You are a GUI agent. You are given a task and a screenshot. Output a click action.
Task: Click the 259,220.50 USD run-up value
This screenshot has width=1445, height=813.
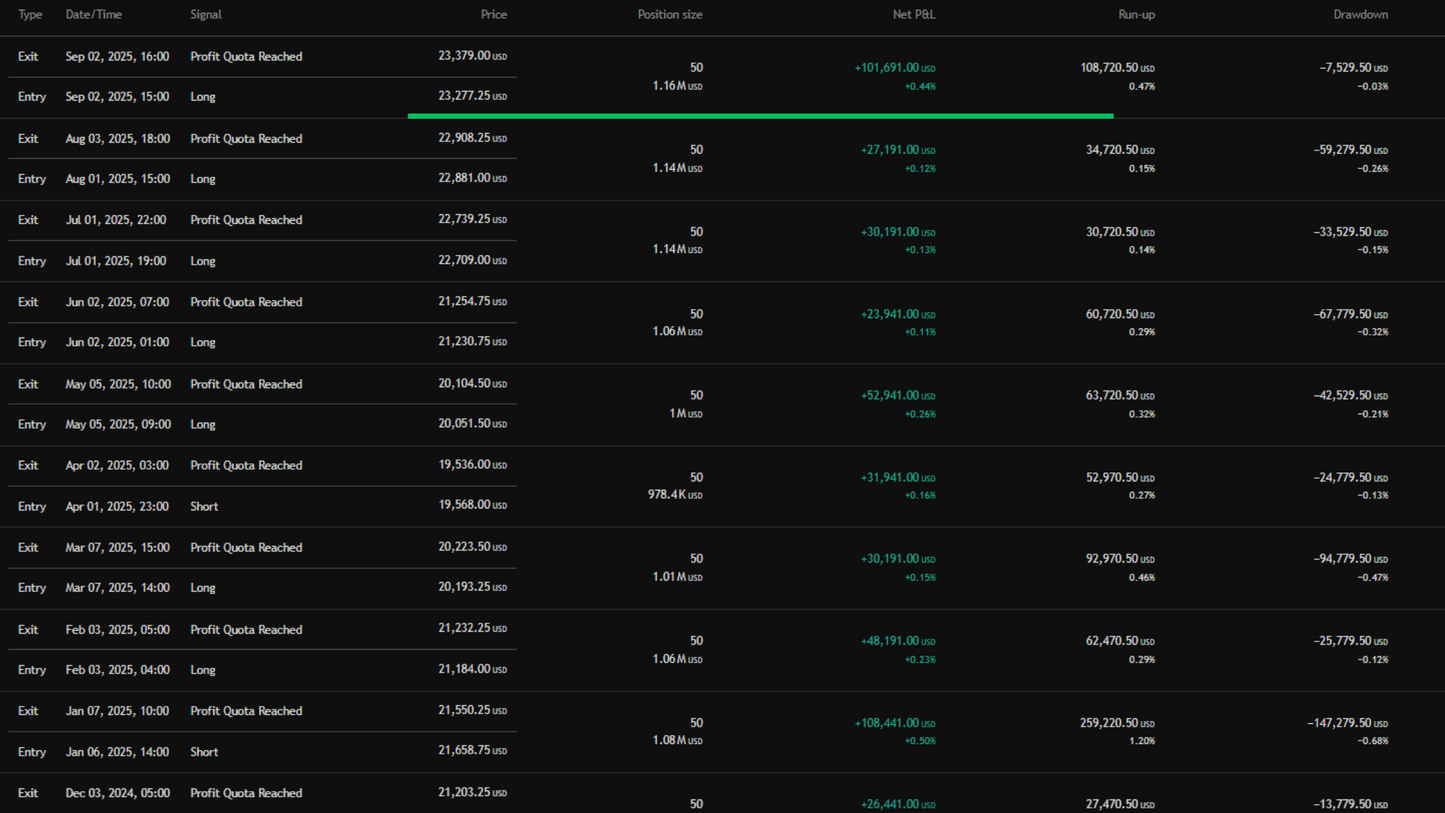pyautogui.click(x=1118, y=723)
